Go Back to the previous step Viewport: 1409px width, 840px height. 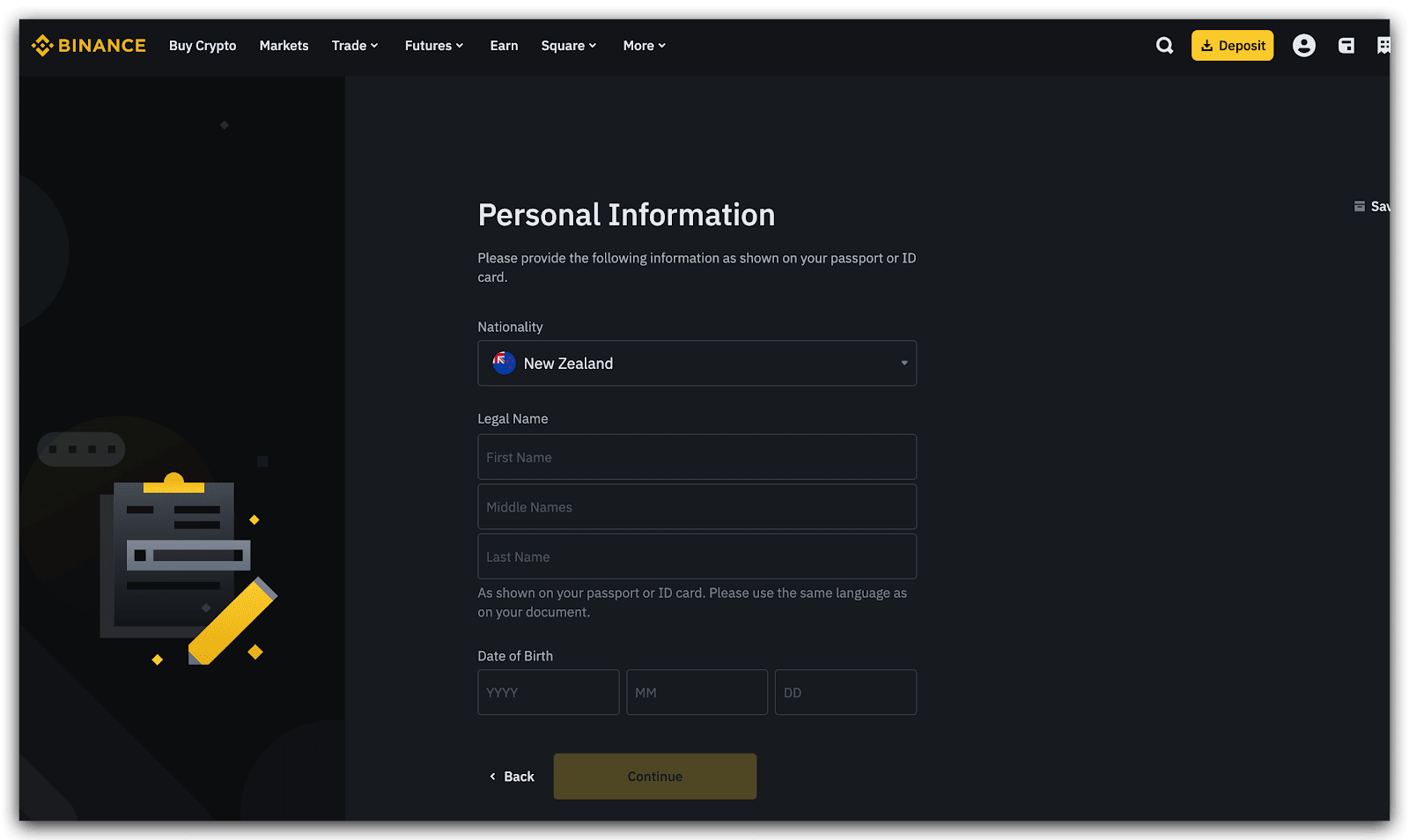coord(513,776)
